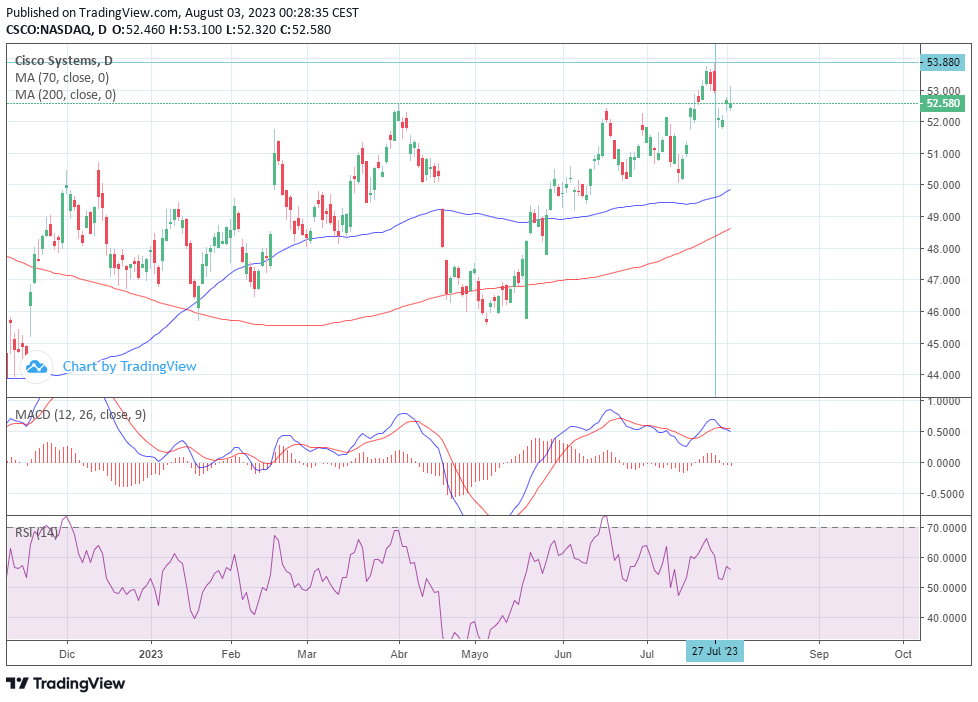Click the 70.0000 RSI axis value

(947, 528)
